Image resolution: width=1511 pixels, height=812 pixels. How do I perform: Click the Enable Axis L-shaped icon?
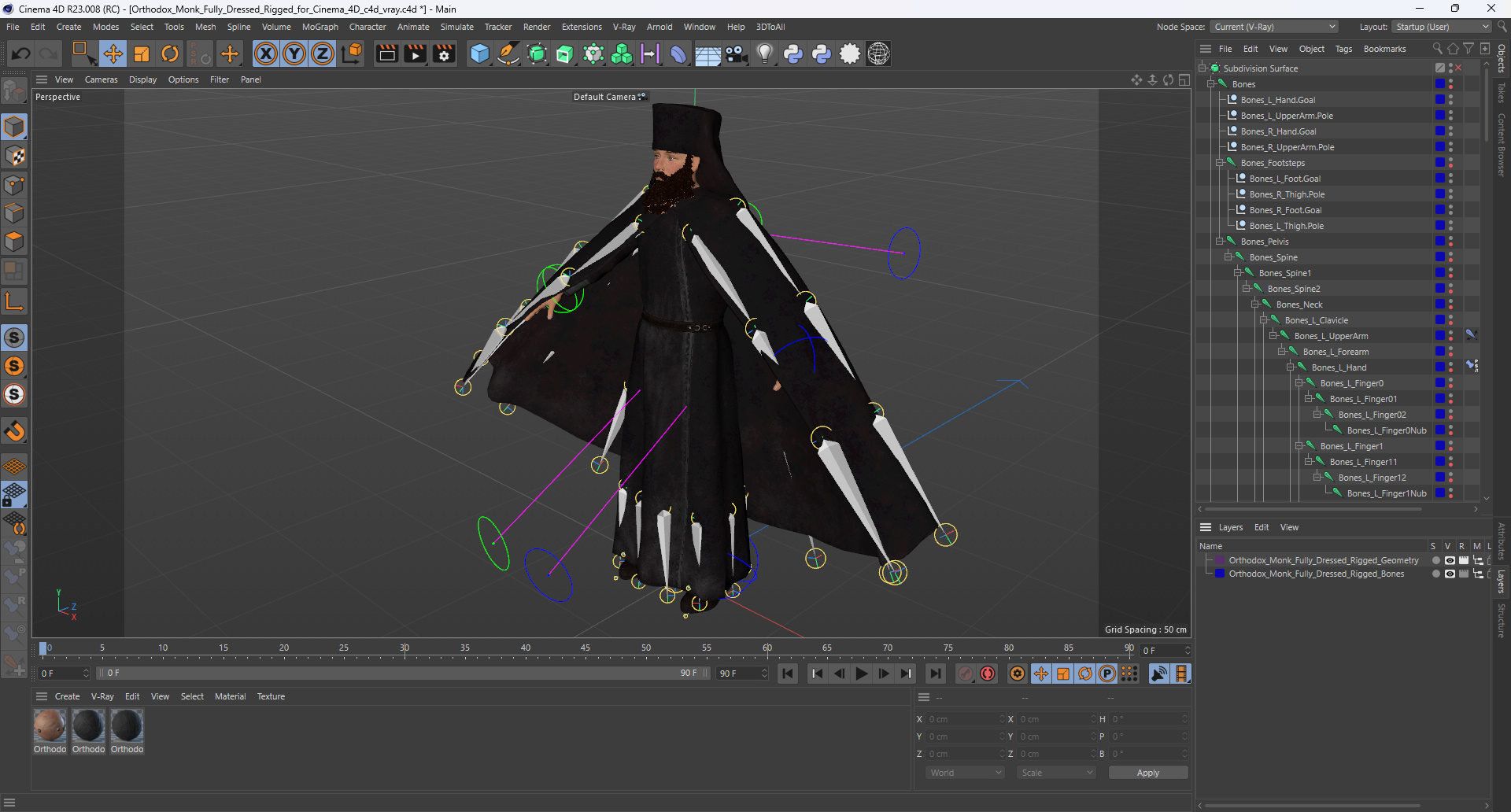point(14,301)
